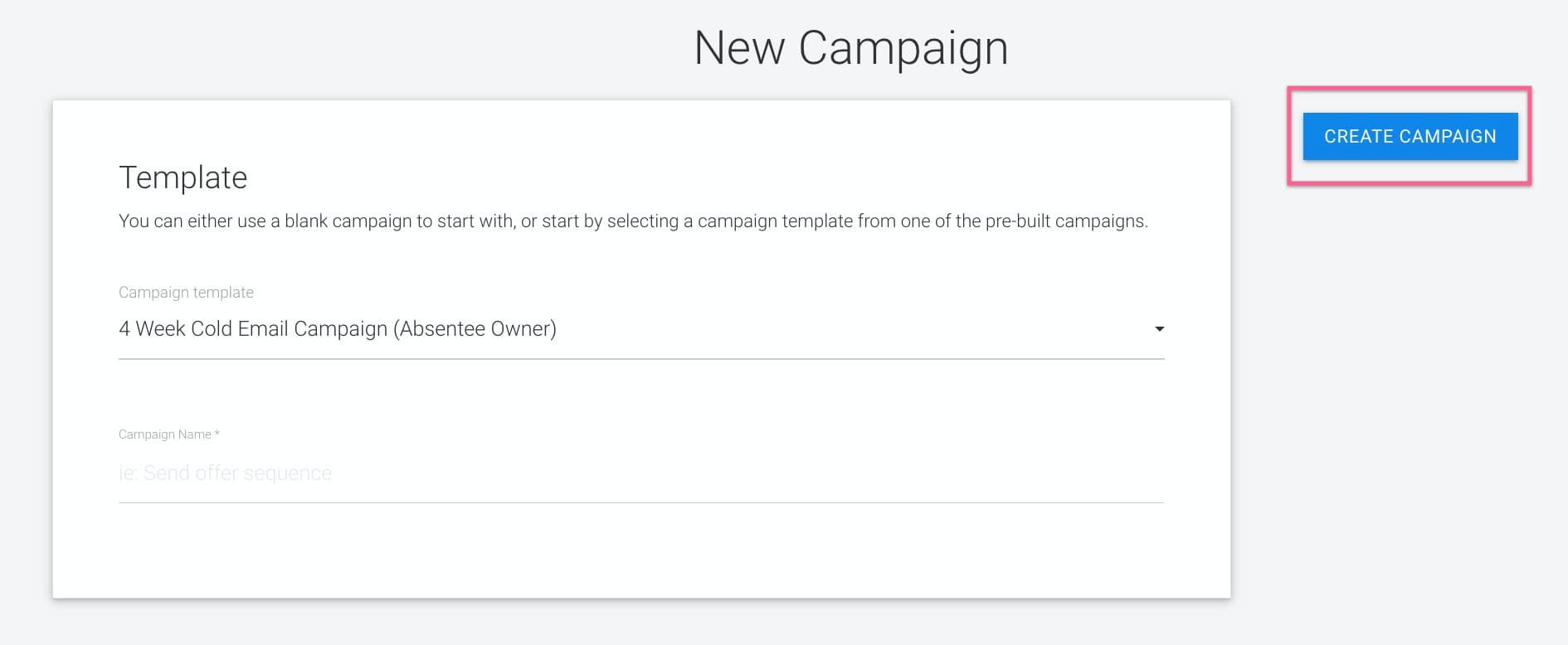The image size is (1568, 645).
Task: Click the Campaign Name required field label
Action: (168, 434)
